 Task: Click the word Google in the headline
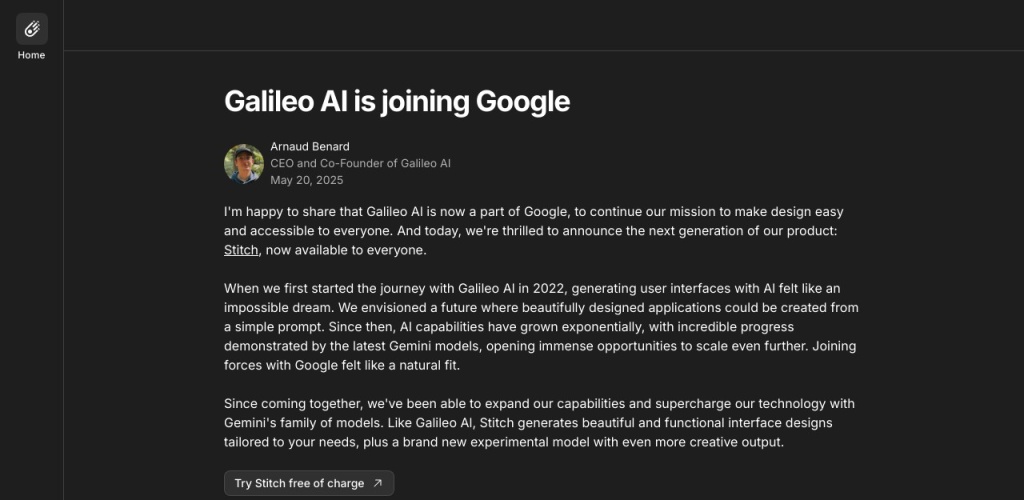pyautogui.click(x=522, y=101)
